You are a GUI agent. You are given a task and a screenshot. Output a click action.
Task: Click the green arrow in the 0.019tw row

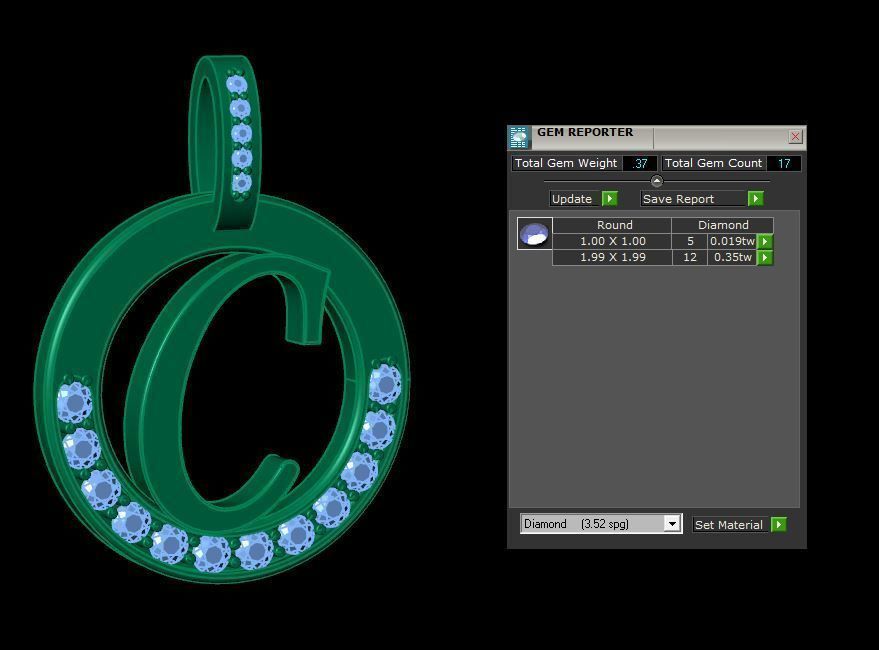click(765, 241)
